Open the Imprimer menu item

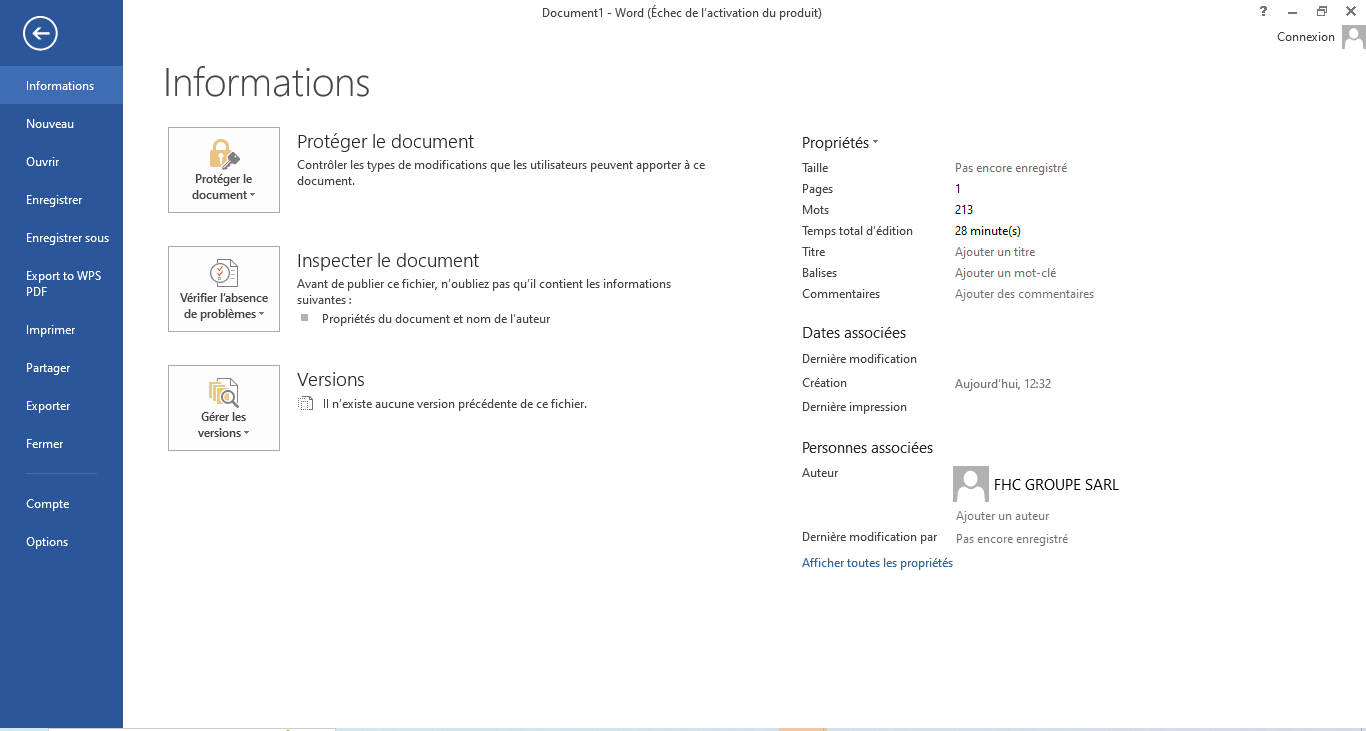click(61, 330)
